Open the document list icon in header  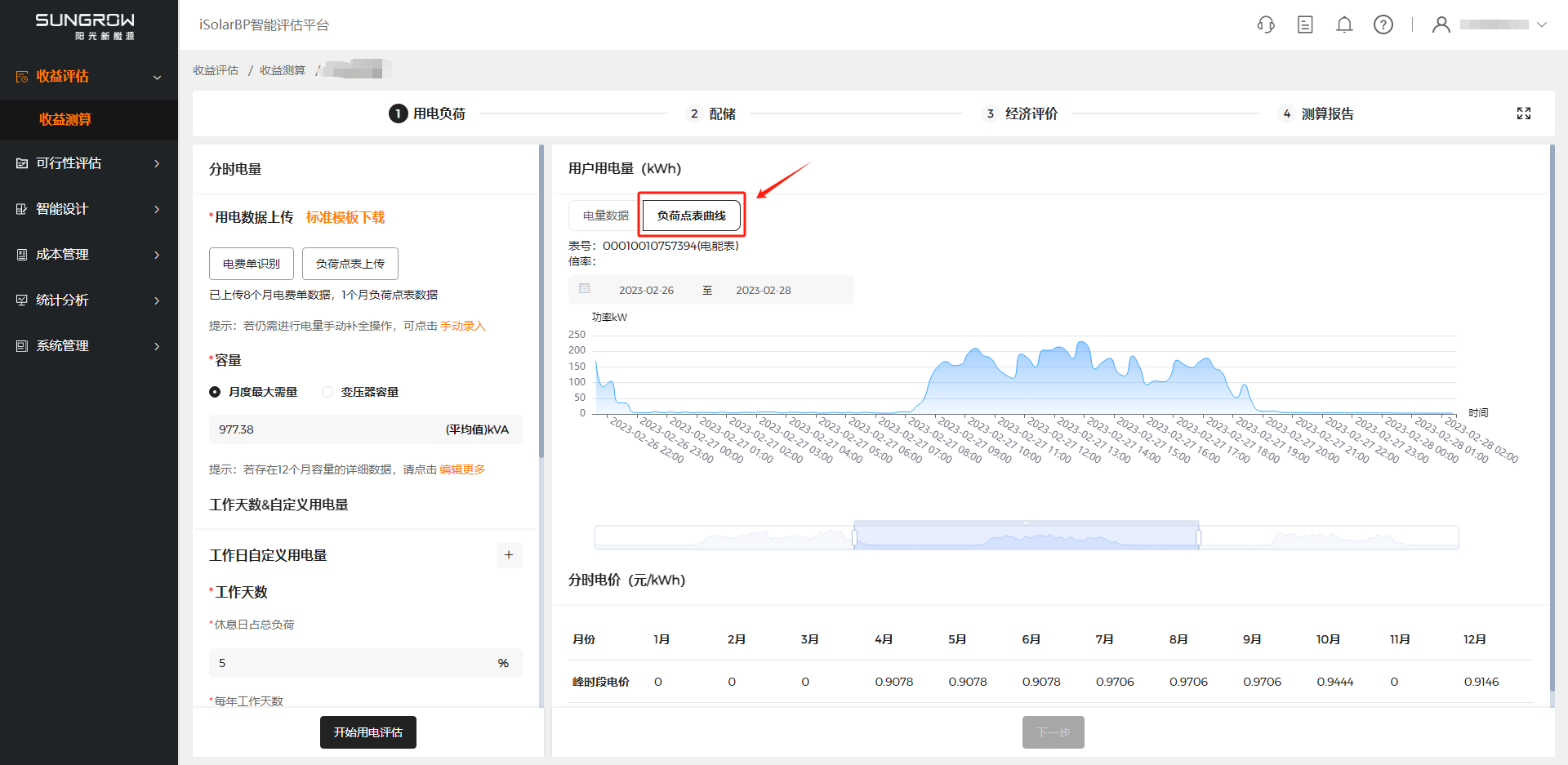click(1305, 24)
